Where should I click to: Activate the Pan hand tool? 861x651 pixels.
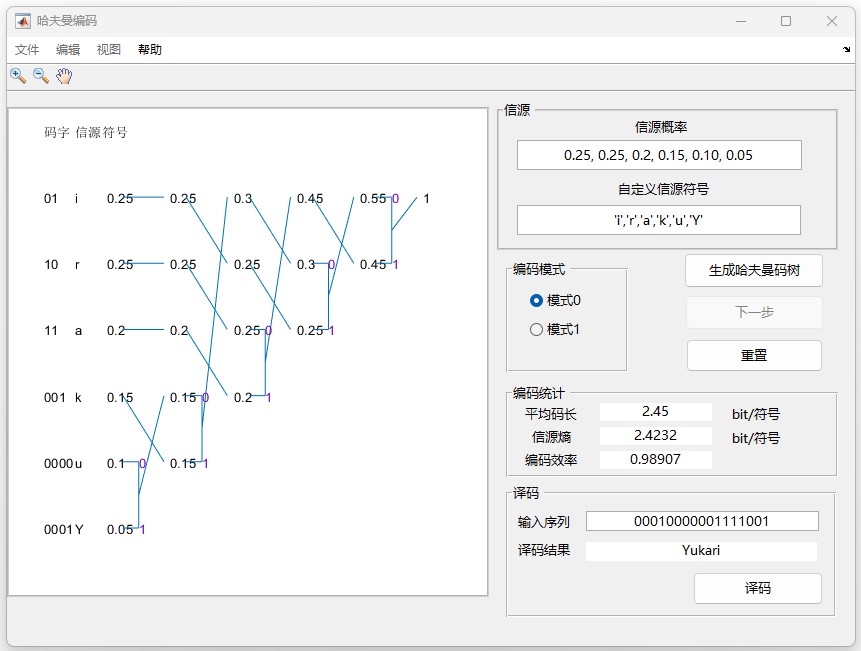(64, 76)
